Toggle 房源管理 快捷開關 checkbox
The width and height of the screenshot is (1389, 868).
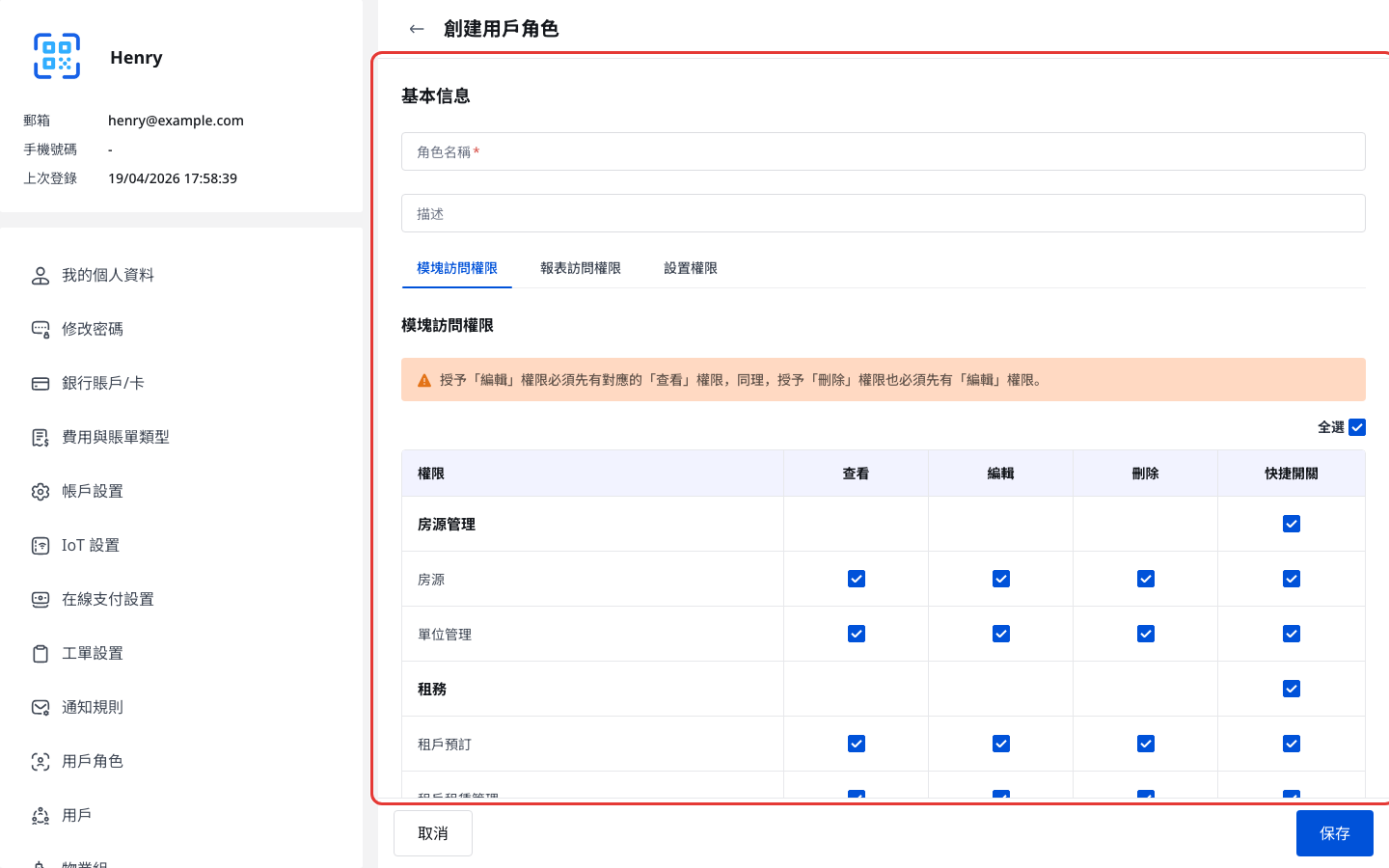coord(1292,524)
